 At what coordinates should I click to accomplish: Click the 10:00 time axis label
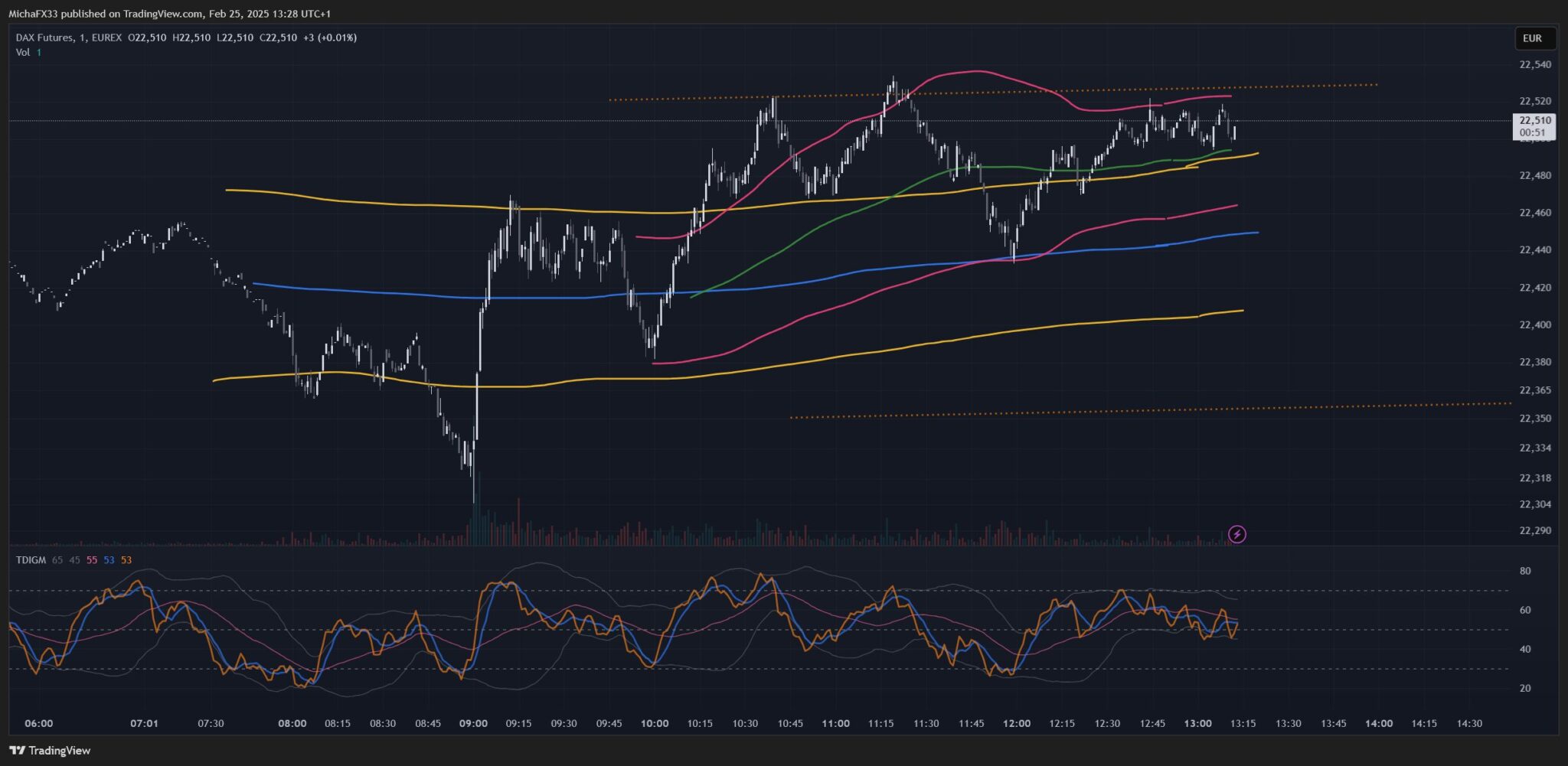point(655,724)
